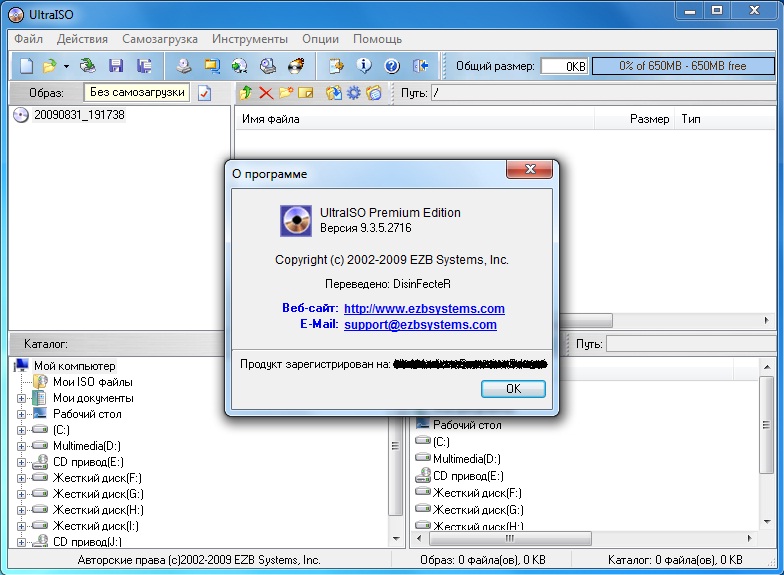Open the Опции menu

click(320, 39)
